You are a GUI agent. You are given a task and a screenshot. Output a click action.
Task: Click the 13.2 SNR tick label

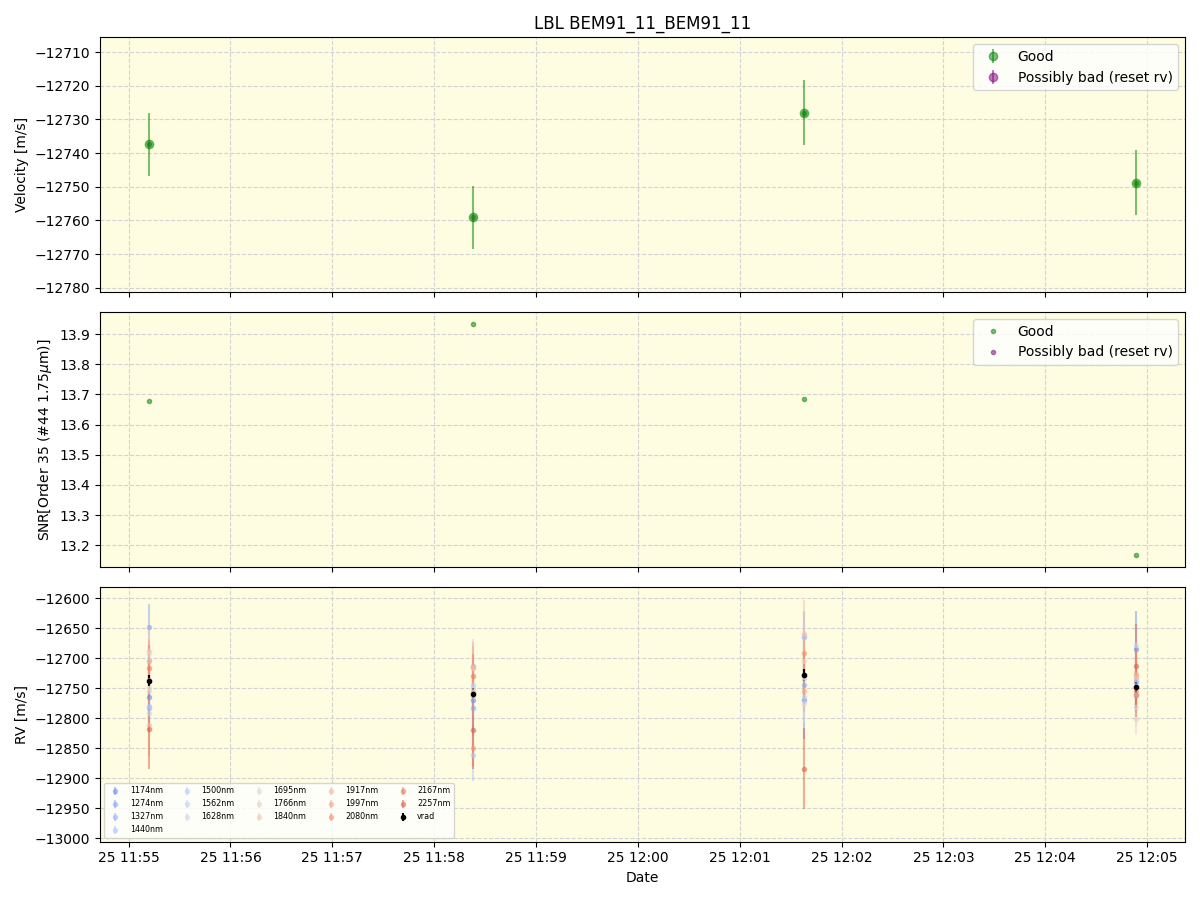(77, 546)
